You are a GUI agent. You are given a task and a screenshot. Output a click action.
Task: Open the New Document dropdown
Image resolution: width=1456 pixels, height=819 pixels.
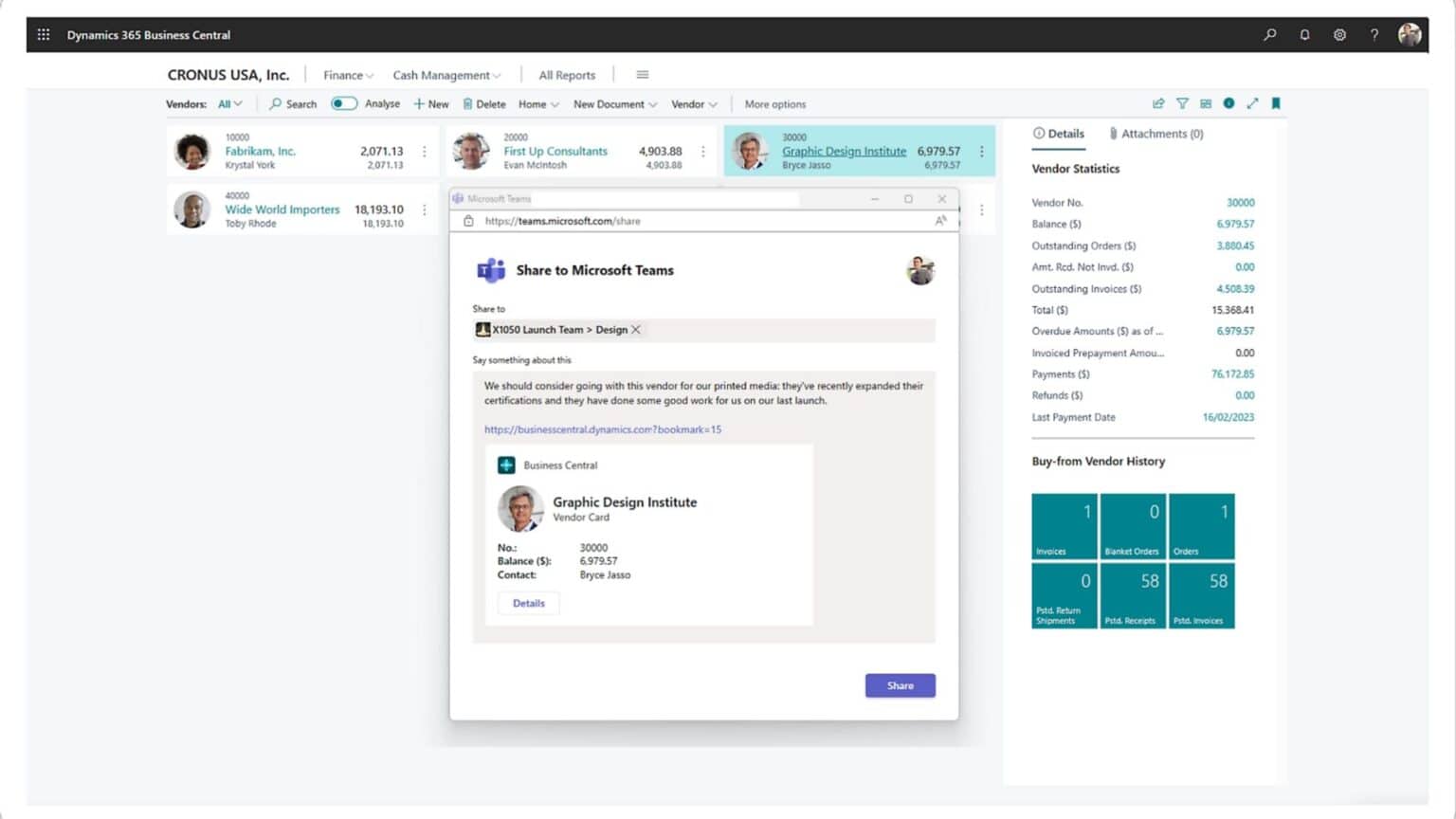614,104
